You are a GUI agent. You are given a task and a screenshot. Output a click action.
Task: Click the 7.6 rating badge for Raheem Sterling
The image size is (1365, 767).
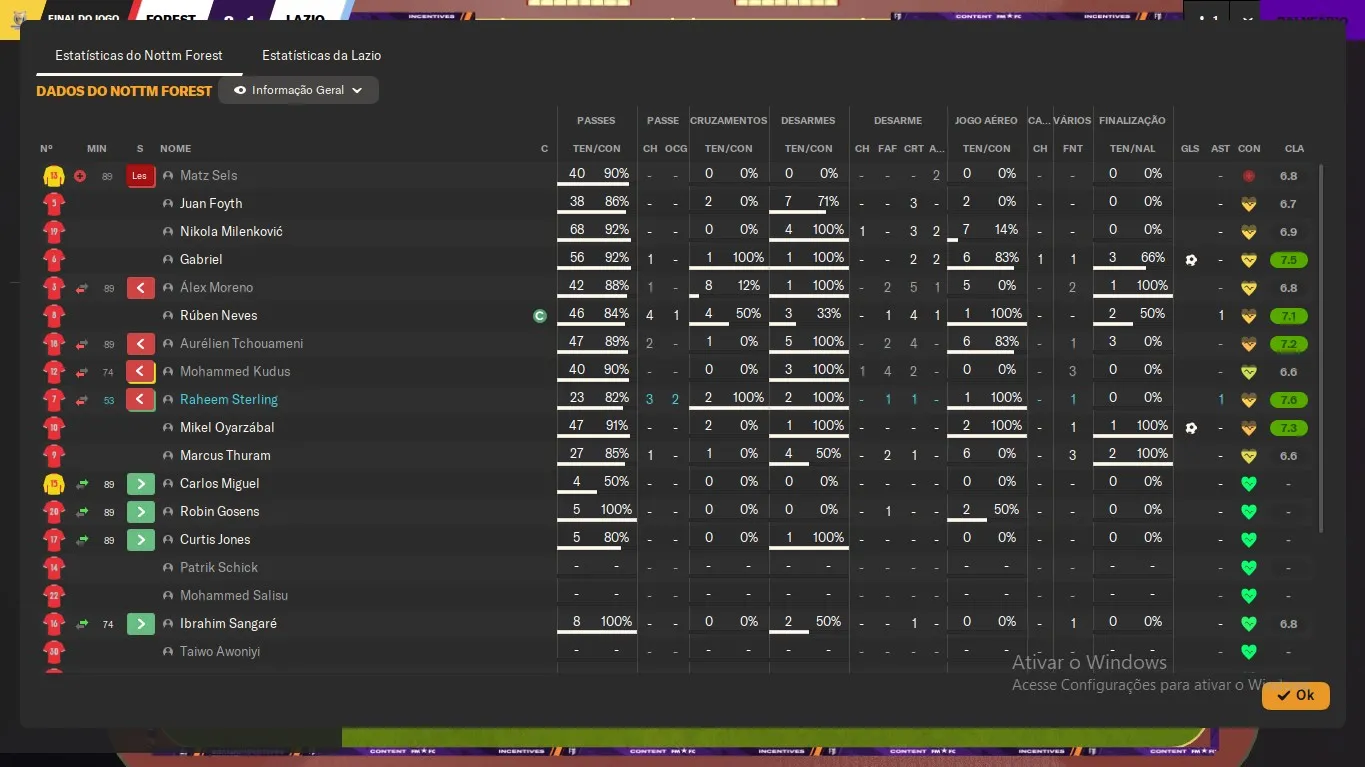pyautogui.click(x=1288, y=400)
